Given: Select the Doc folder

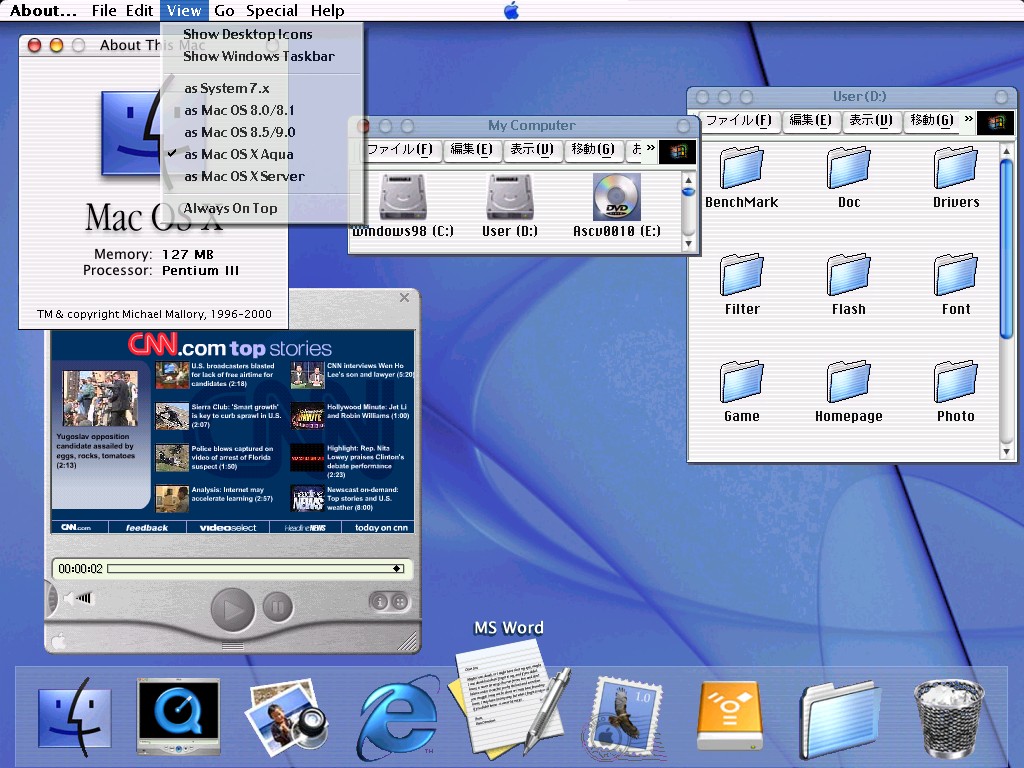Looking at the screenshot, I should click(848, 168).
